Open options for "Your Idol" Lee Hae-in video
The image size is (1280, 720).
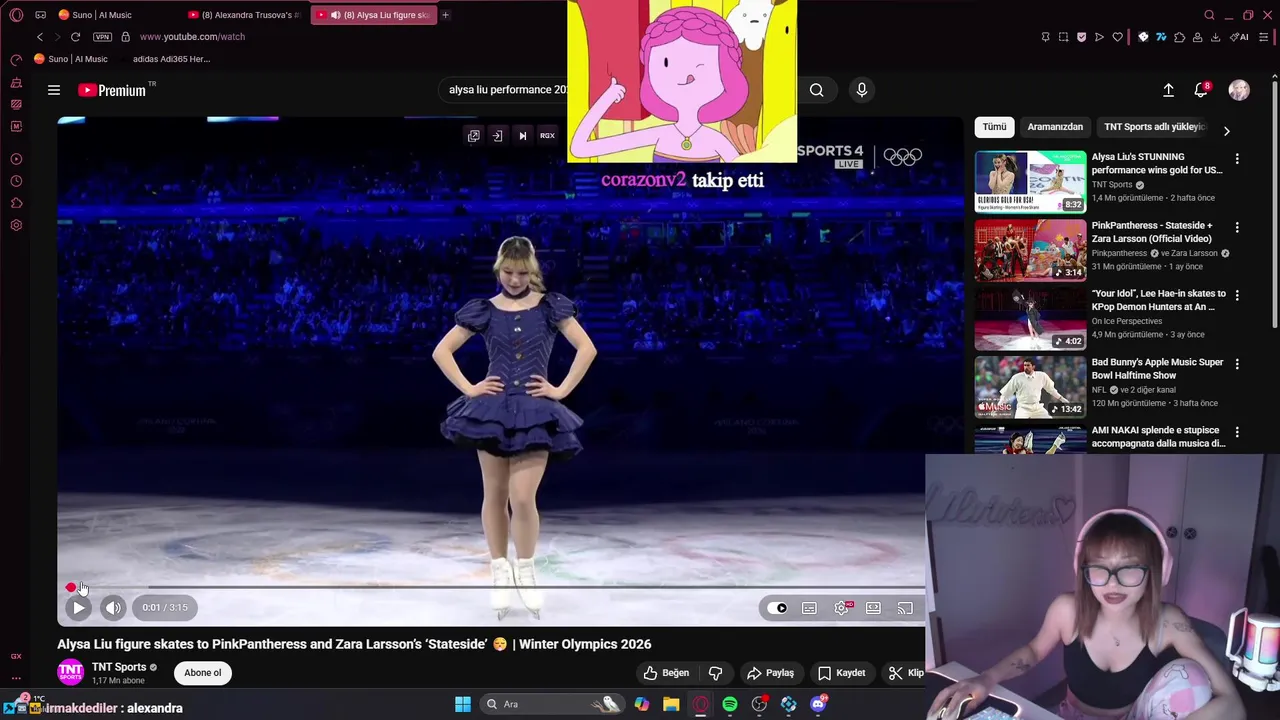click(x=1237, y=295)
